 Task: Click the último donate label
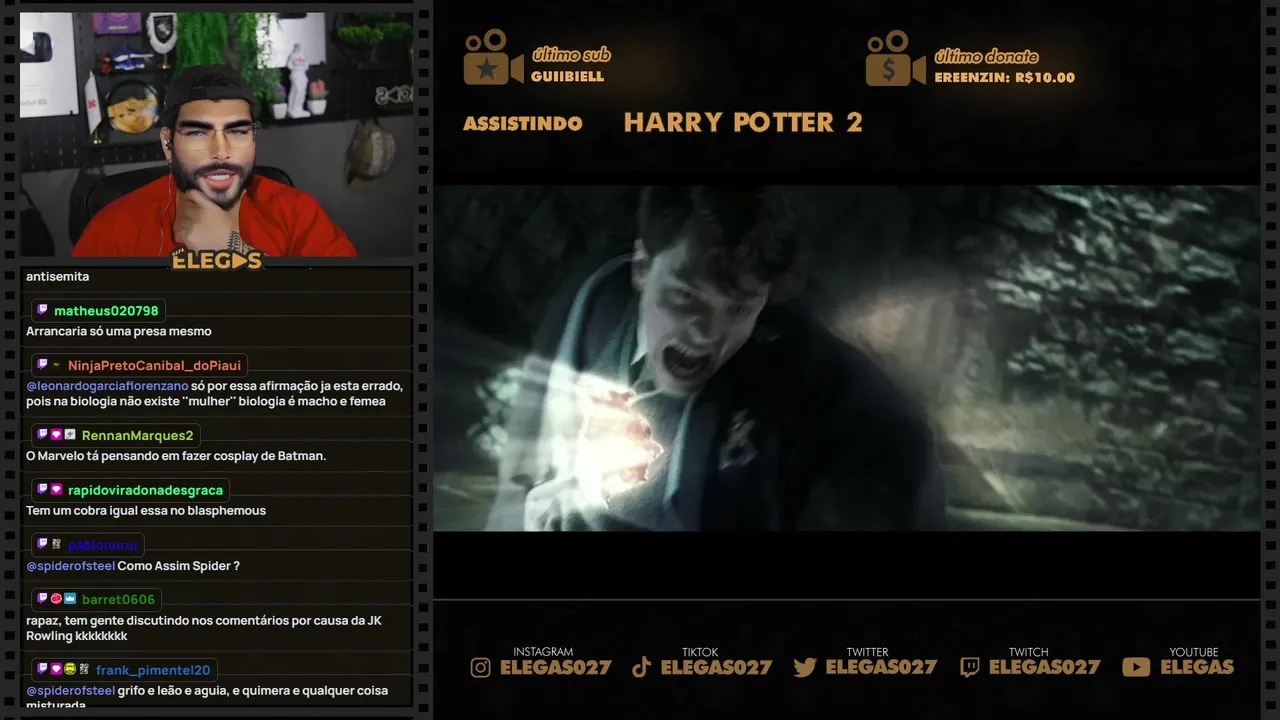986,56
